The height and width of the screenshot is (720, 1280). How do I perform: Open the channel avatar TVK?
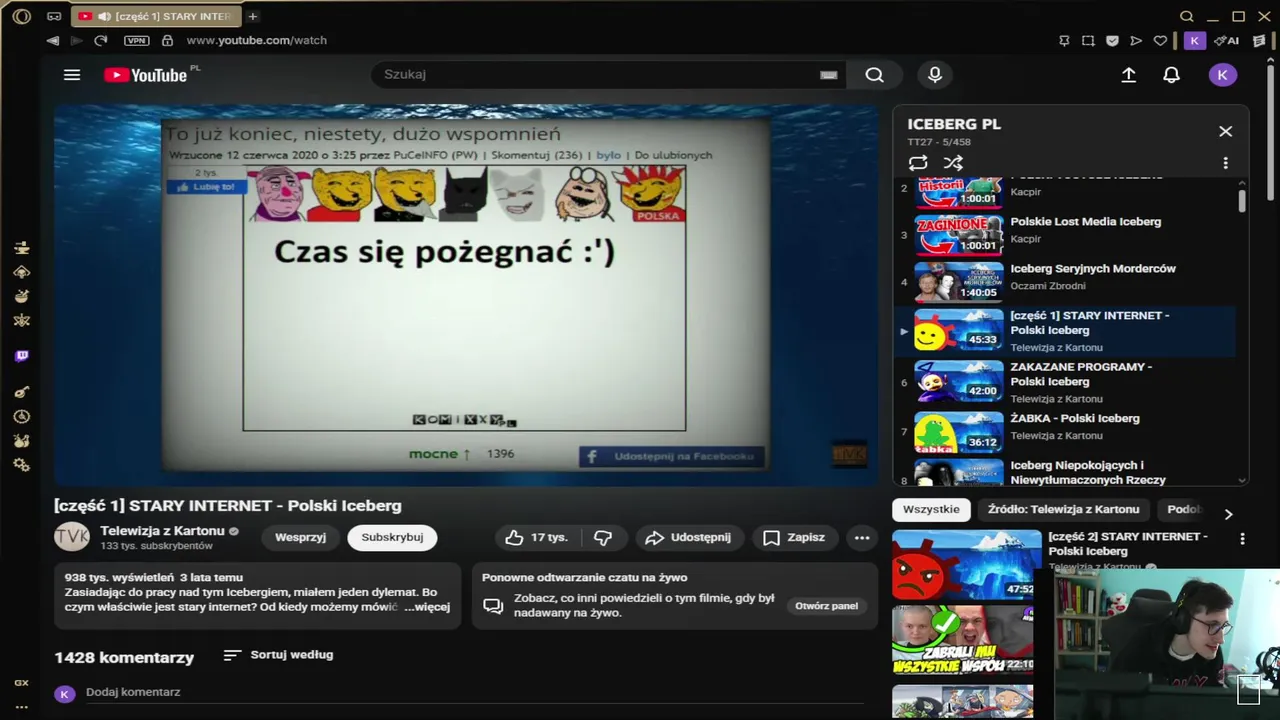click(x=72, y=537)
